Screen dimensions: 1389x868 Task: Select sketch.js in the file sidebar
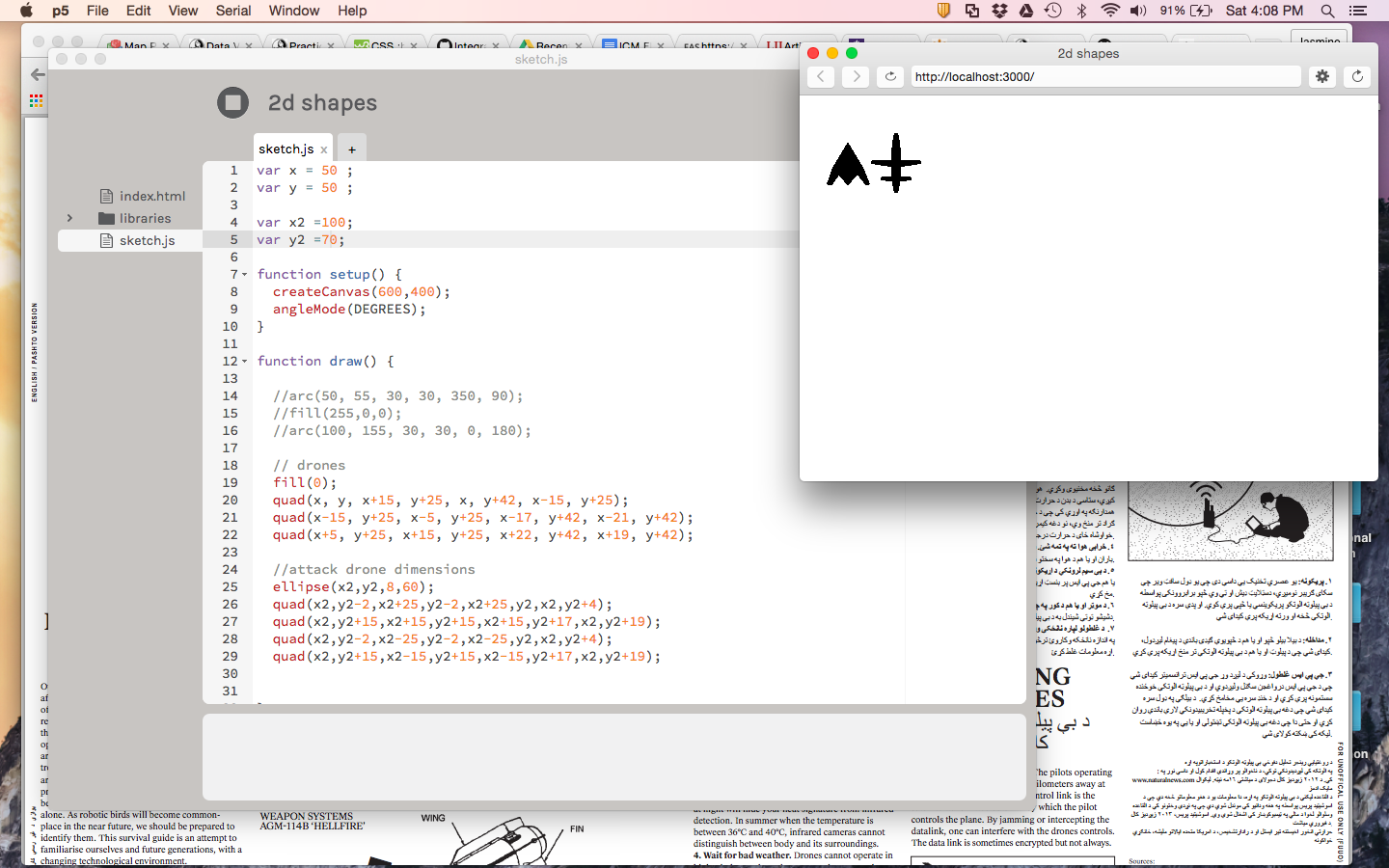coord(147,240)
